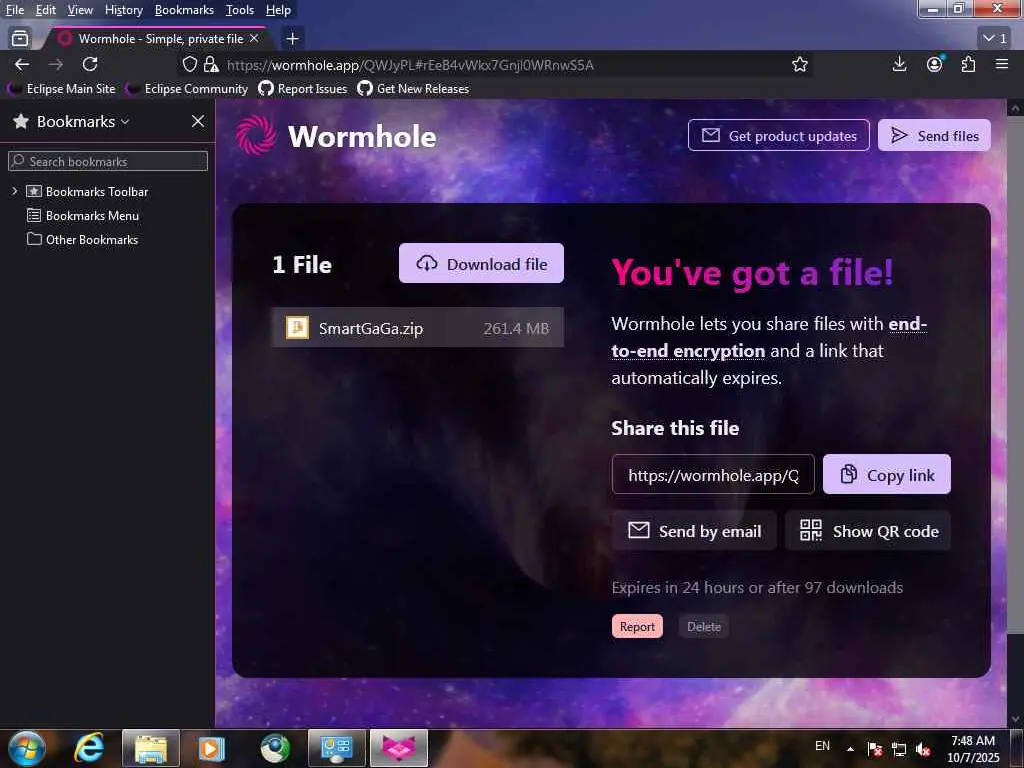
Task: Open the tab manager icon left of tabs
Action: click(20, 39)
